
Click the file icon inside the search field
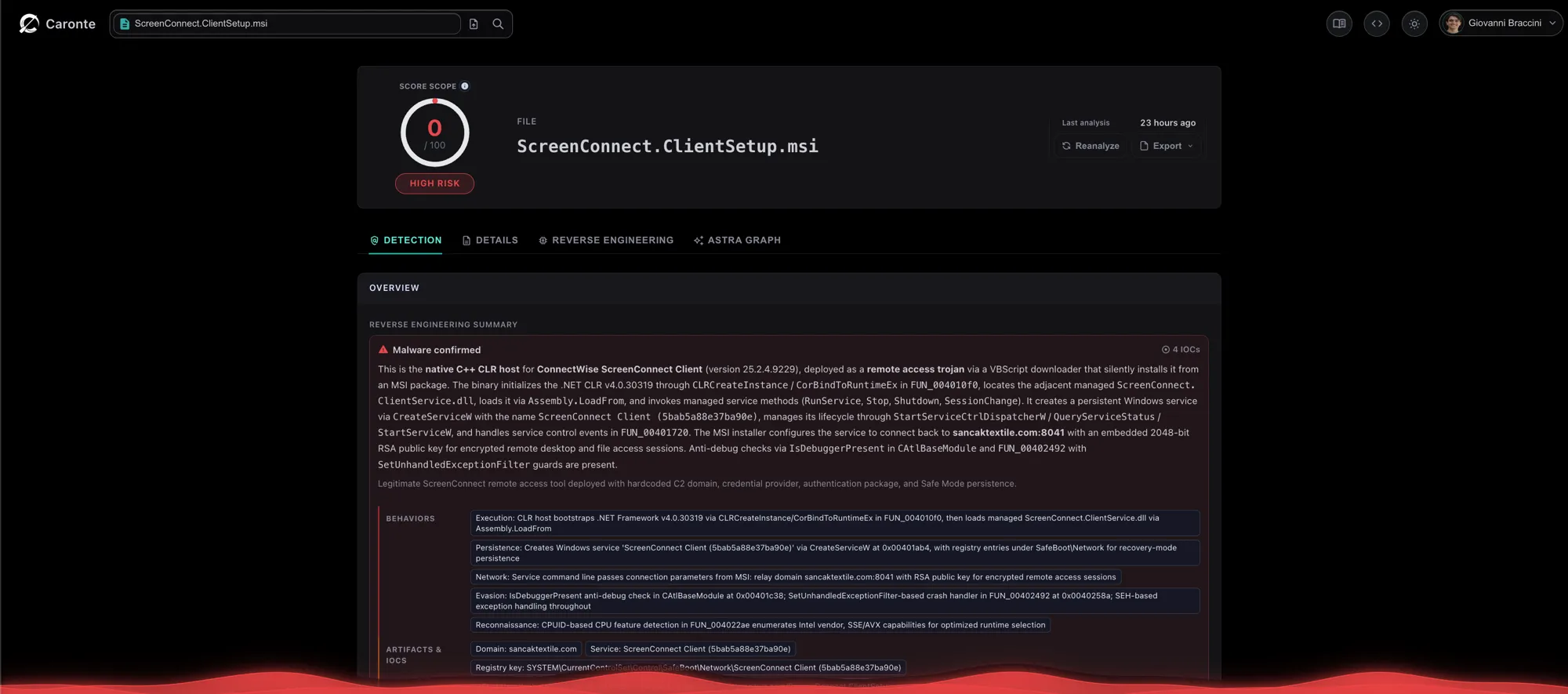(x=124, y=24)
